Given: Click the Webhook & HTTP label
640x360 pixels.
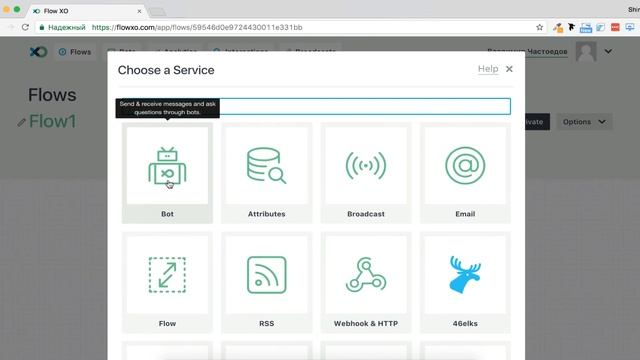Looking at the screenshot, I should (366, 323).
